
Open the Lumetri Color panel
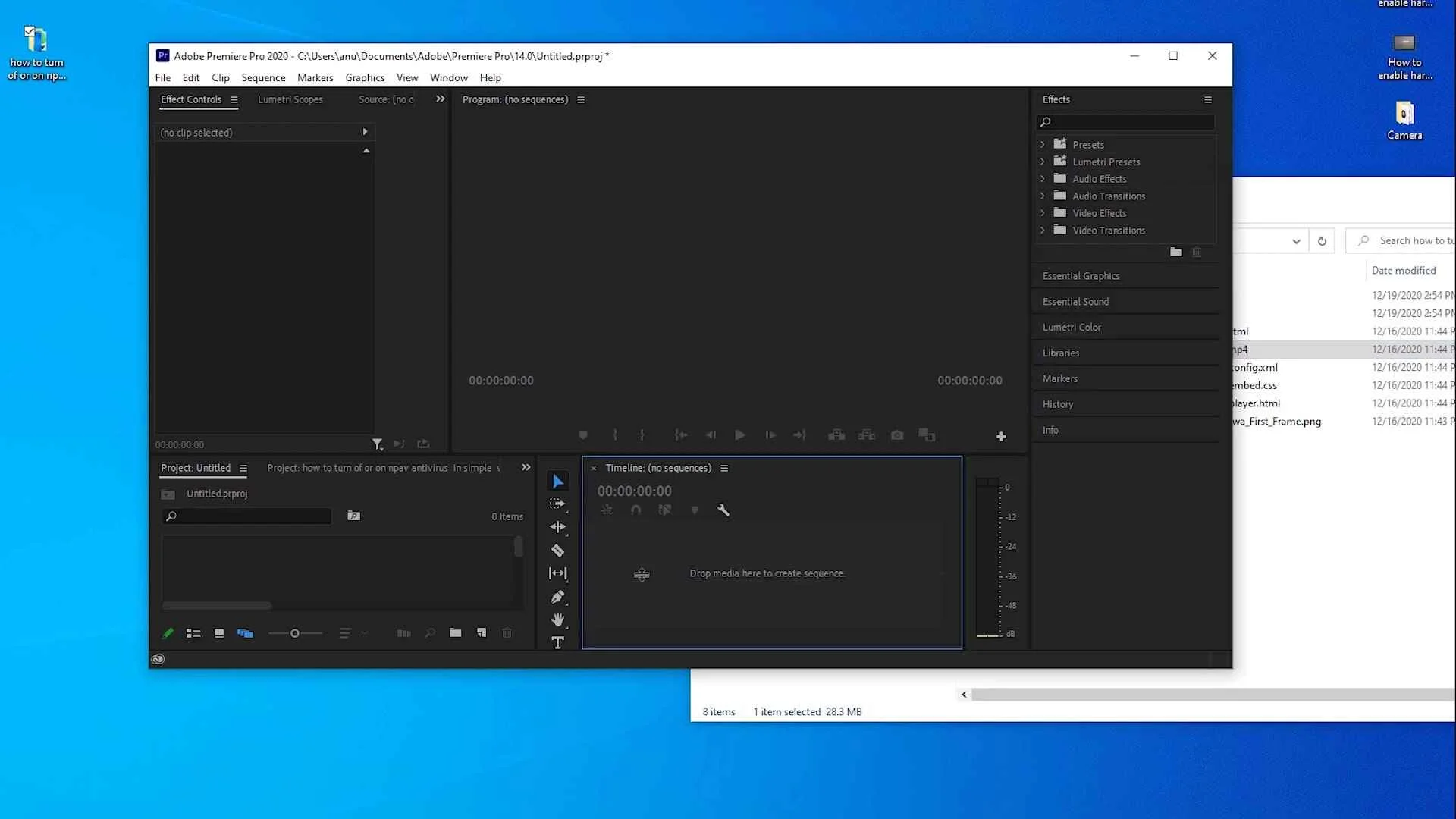coord(1072,328)
